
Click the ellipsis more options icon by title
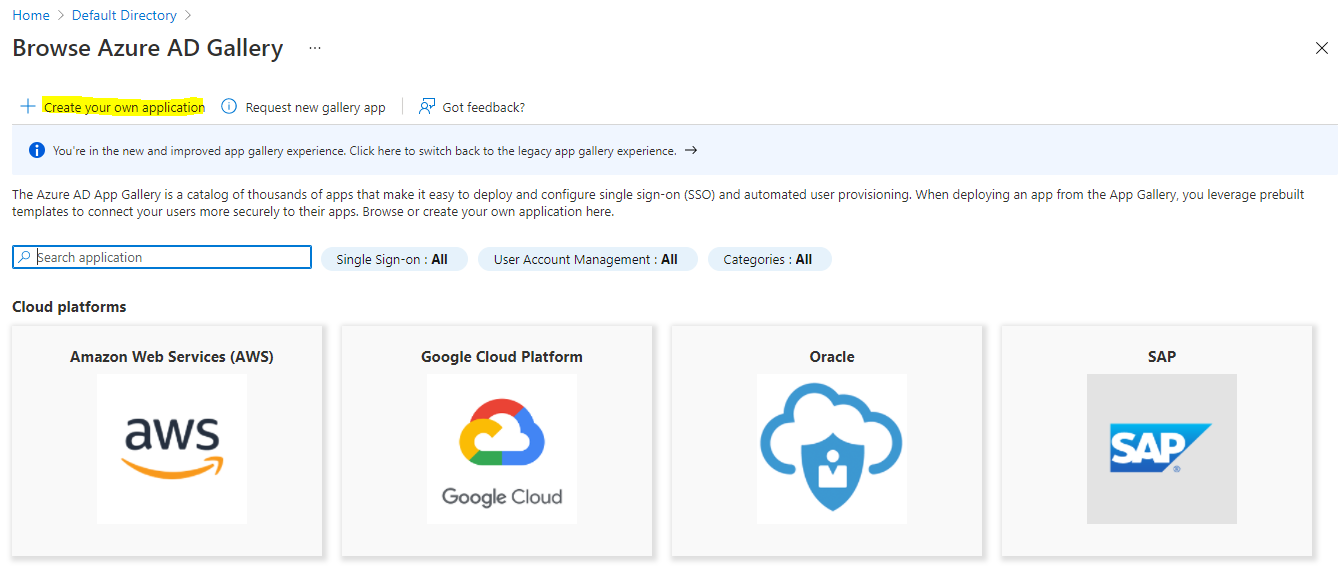pos(315,48)
